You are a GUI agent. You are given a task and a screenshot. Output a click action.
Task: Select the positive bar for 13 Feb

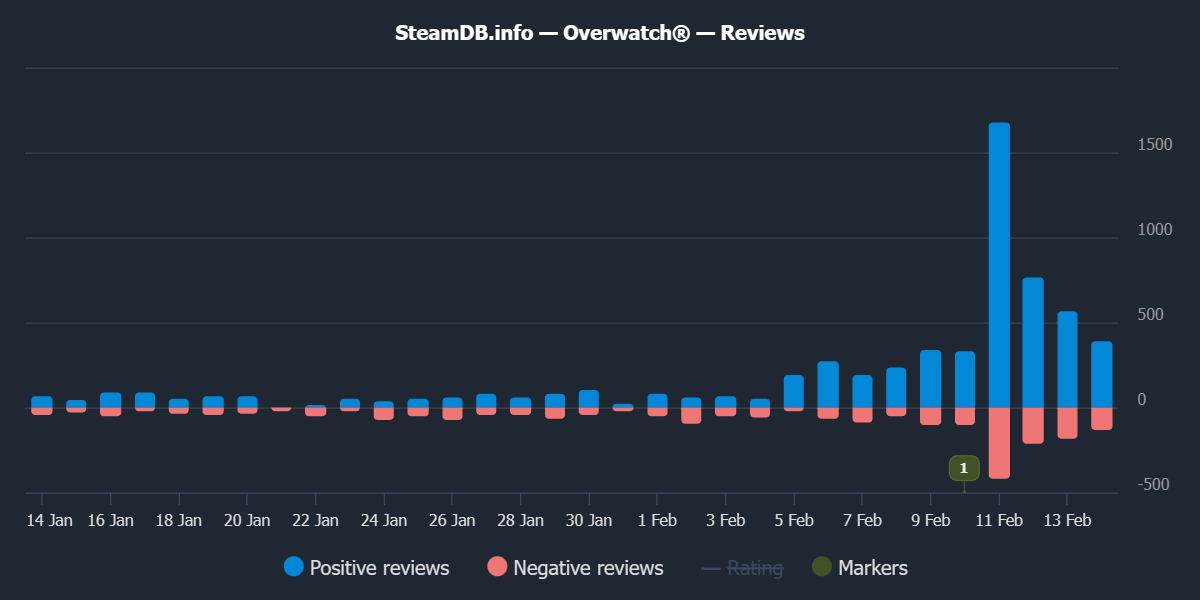[1067, 360]
